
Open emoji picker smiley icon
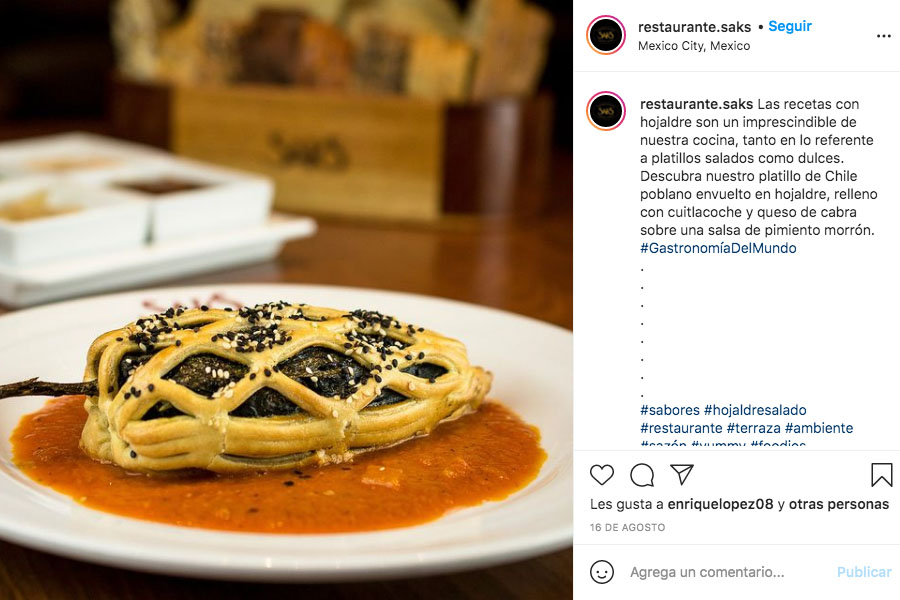(602, 572)
